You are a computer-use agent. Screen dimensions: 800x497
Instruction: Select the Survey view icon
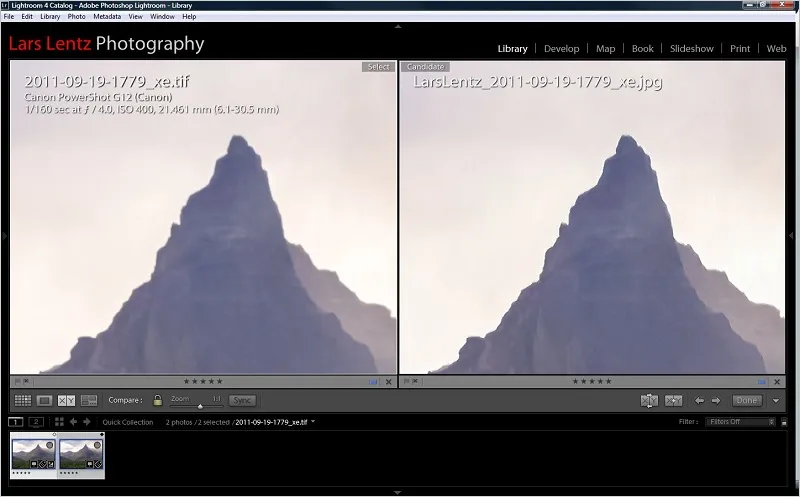tap(89, 401)
